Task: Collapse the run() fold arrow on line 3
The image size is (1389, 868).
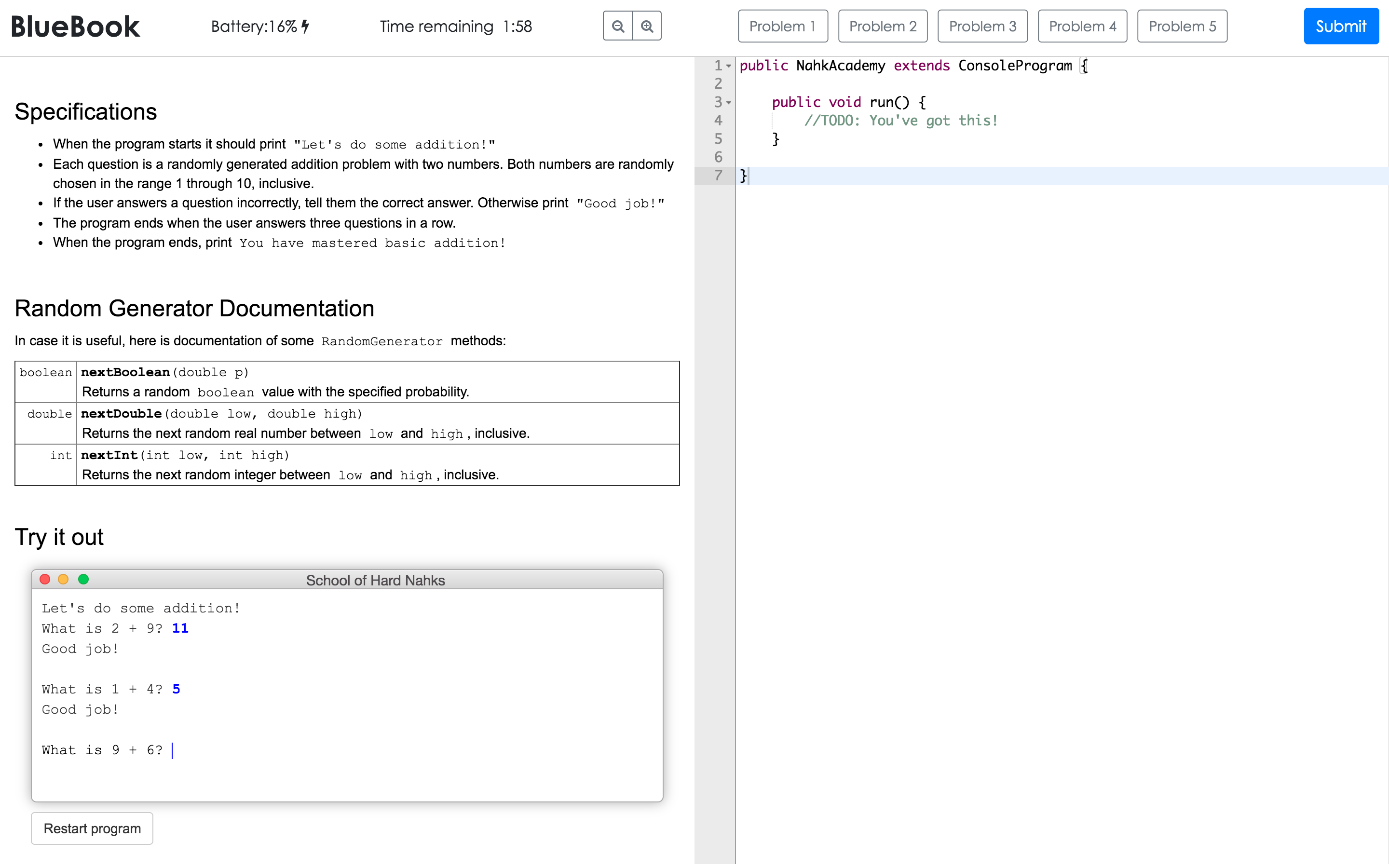Action: [x=729, y=103]
